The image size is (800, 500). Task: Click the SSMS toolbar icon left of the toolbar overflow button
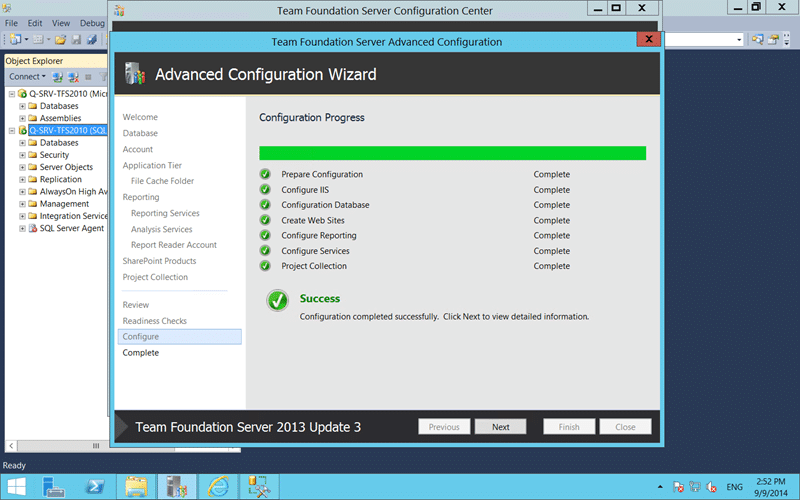pyautogui.click(x=773, y=39)
